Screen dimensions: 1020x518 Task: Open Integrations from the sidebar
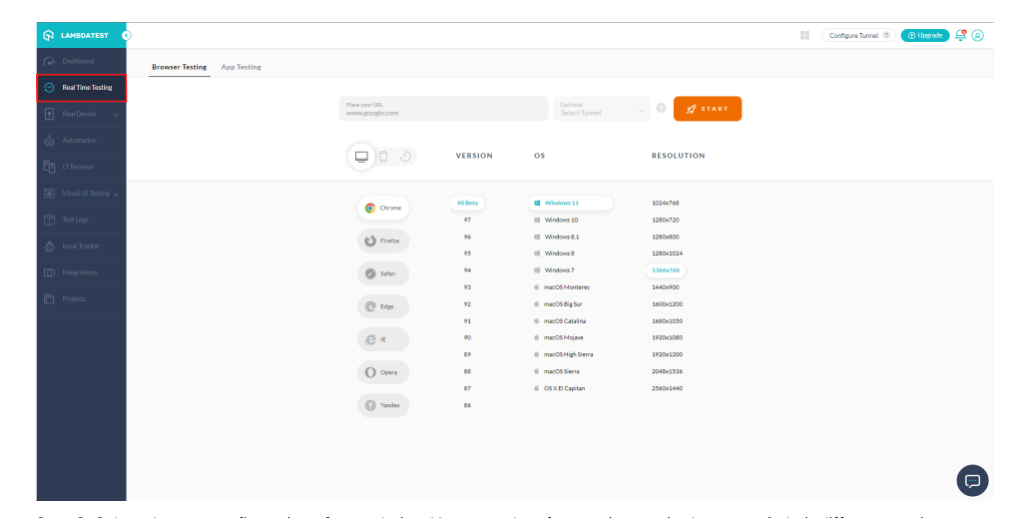pos(79,273)
